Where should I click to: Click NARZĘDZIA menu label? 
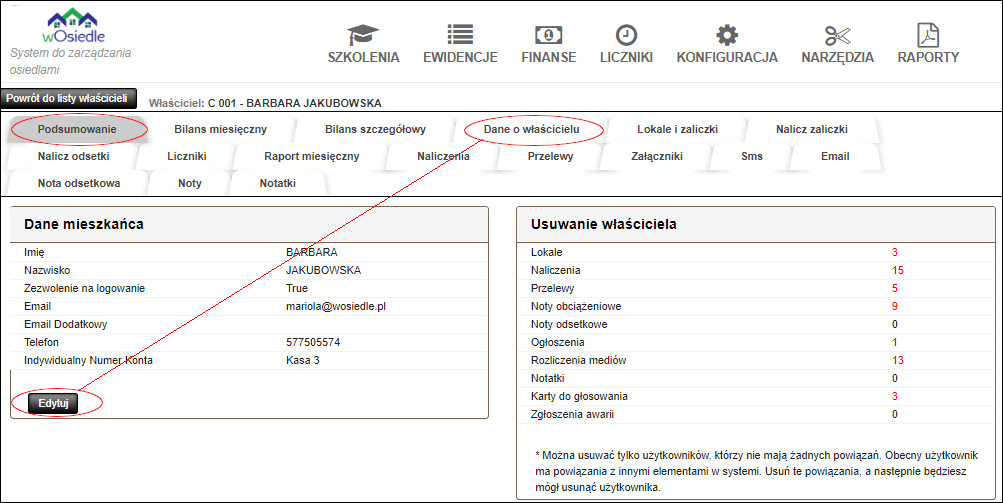pos(837,57)
